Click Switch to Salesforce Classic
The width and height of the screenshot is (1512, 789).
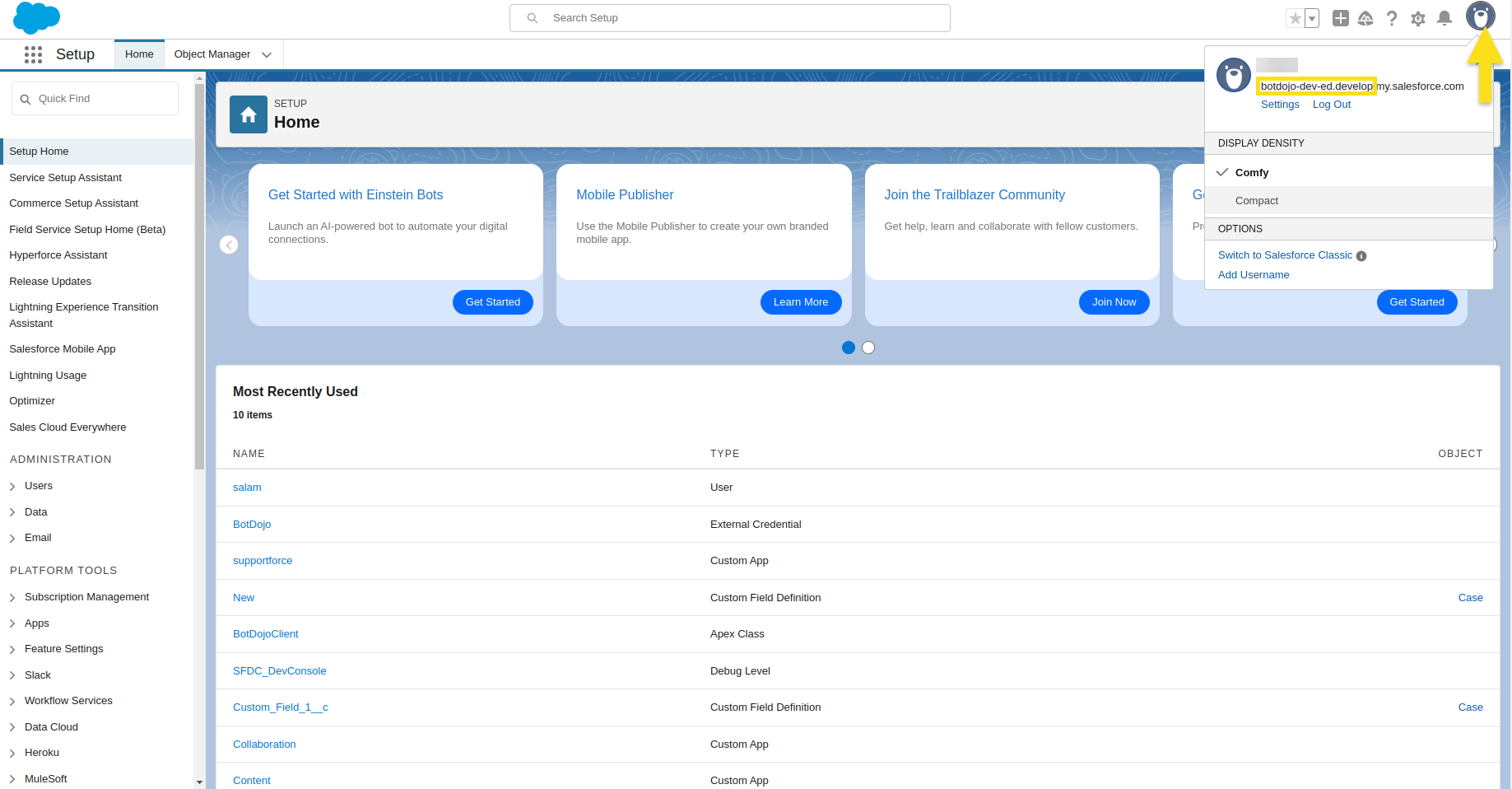coord(1285,255)
